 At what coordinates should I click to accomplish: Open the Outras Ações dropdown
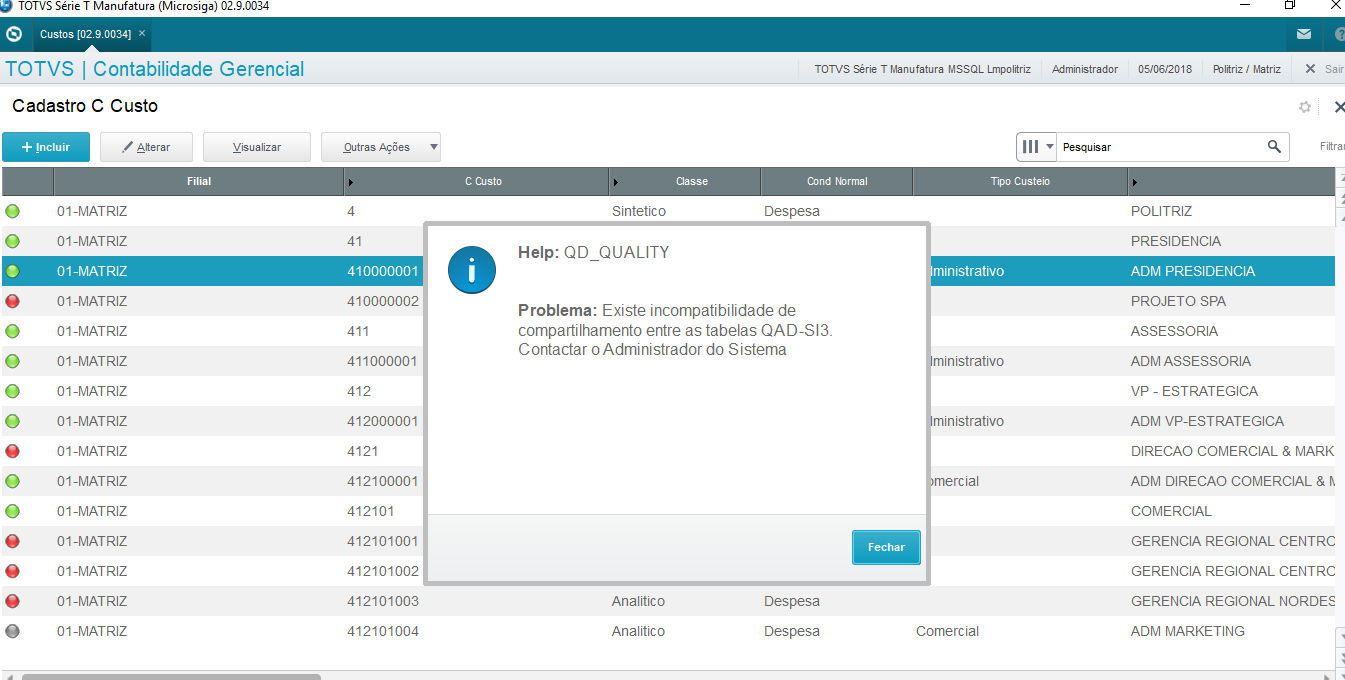pos(381,147)
